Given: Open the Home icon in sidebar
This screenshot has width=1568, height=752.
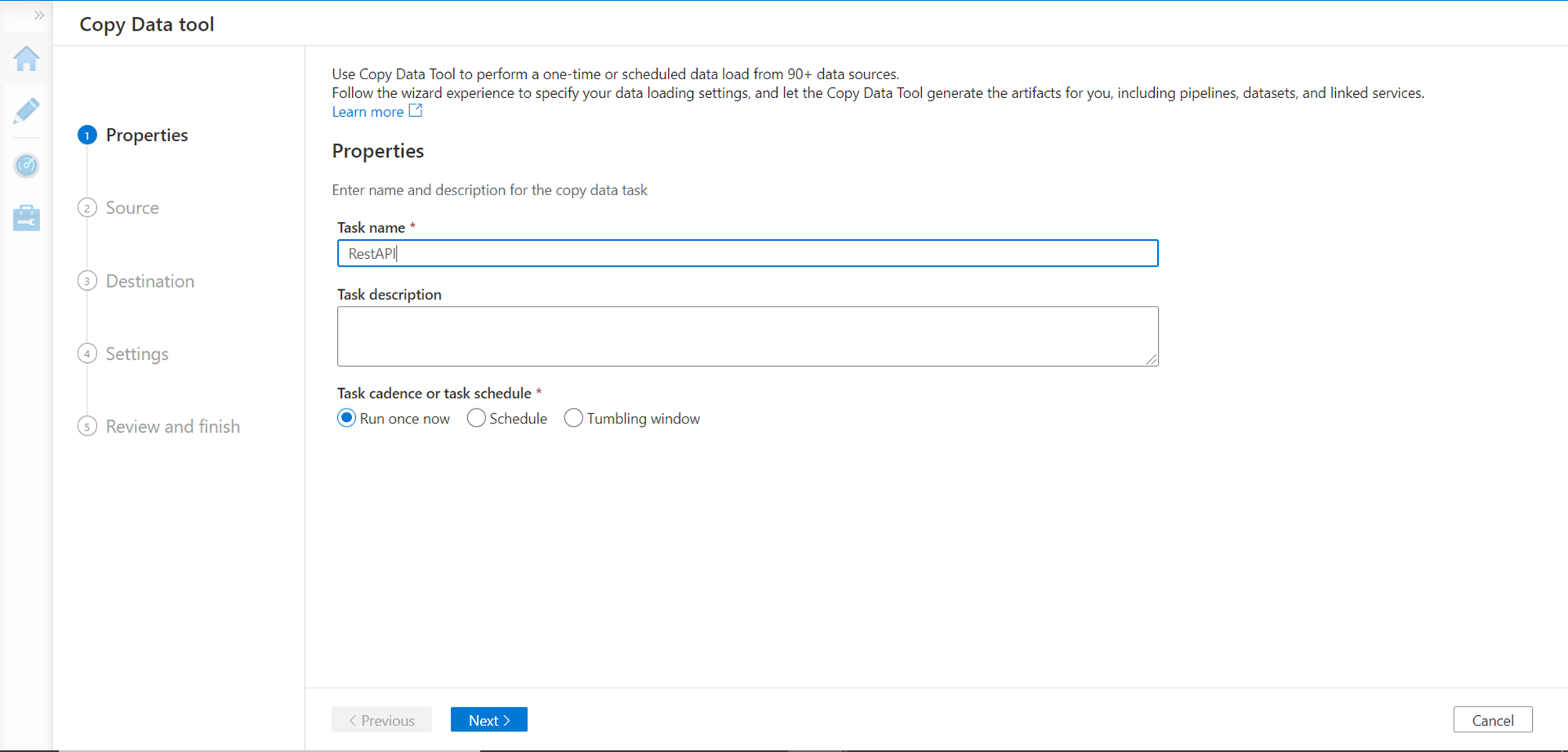Looking at the screenshot, I should point(27,59).
